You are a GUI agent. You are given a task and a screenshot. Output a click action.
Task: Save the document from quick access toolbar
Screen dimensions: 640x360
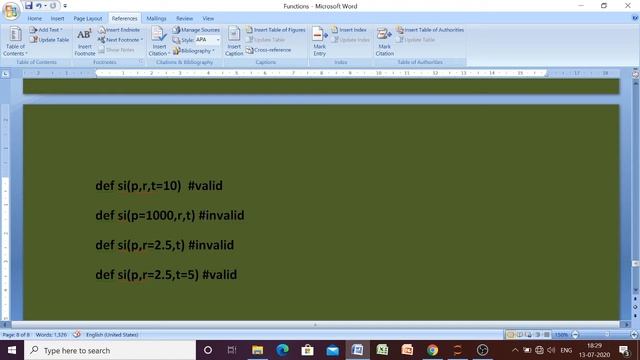coord(28,6)
